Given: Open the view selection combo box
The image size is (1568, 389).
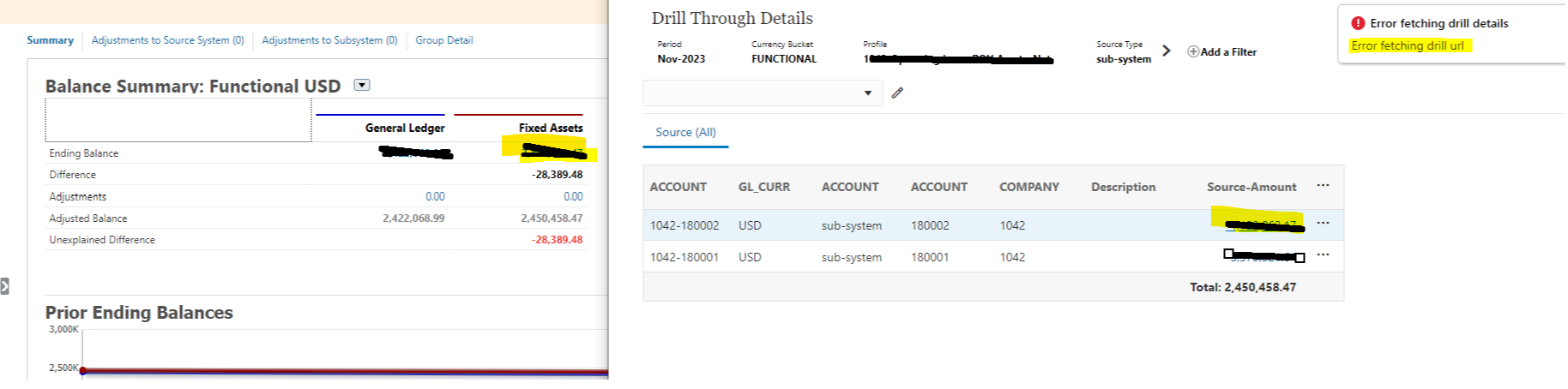Looking at the screenshot, I should coord(762,93).
